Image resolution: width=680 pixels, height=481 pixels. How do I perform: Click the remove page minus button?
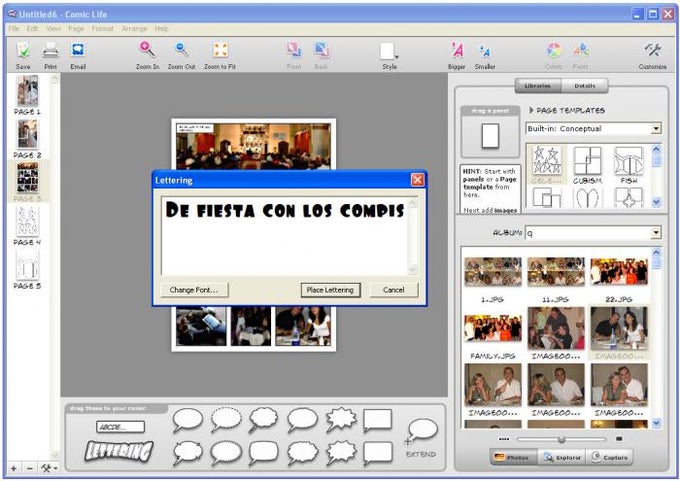click(29, 468)
